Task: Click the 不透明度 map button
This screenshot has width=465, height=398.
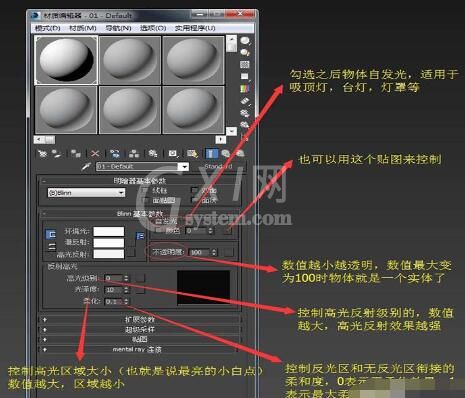Action: (x=229, y=252)
